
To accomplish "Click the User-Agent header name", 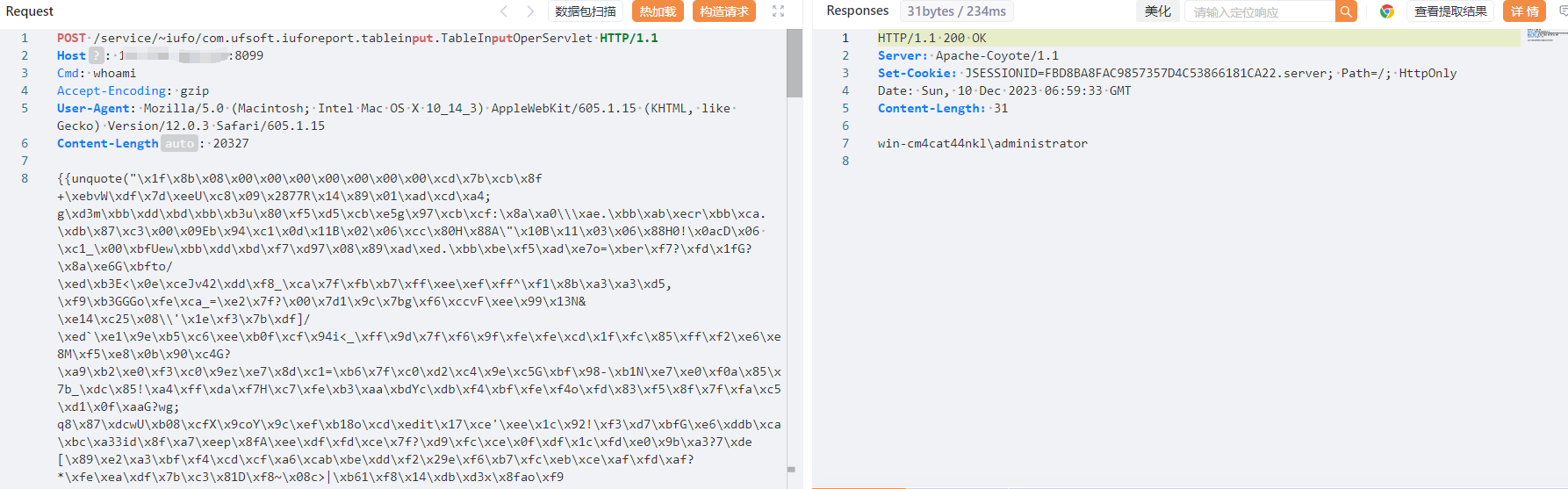I will pyautogui.click(x=93, y=108).
